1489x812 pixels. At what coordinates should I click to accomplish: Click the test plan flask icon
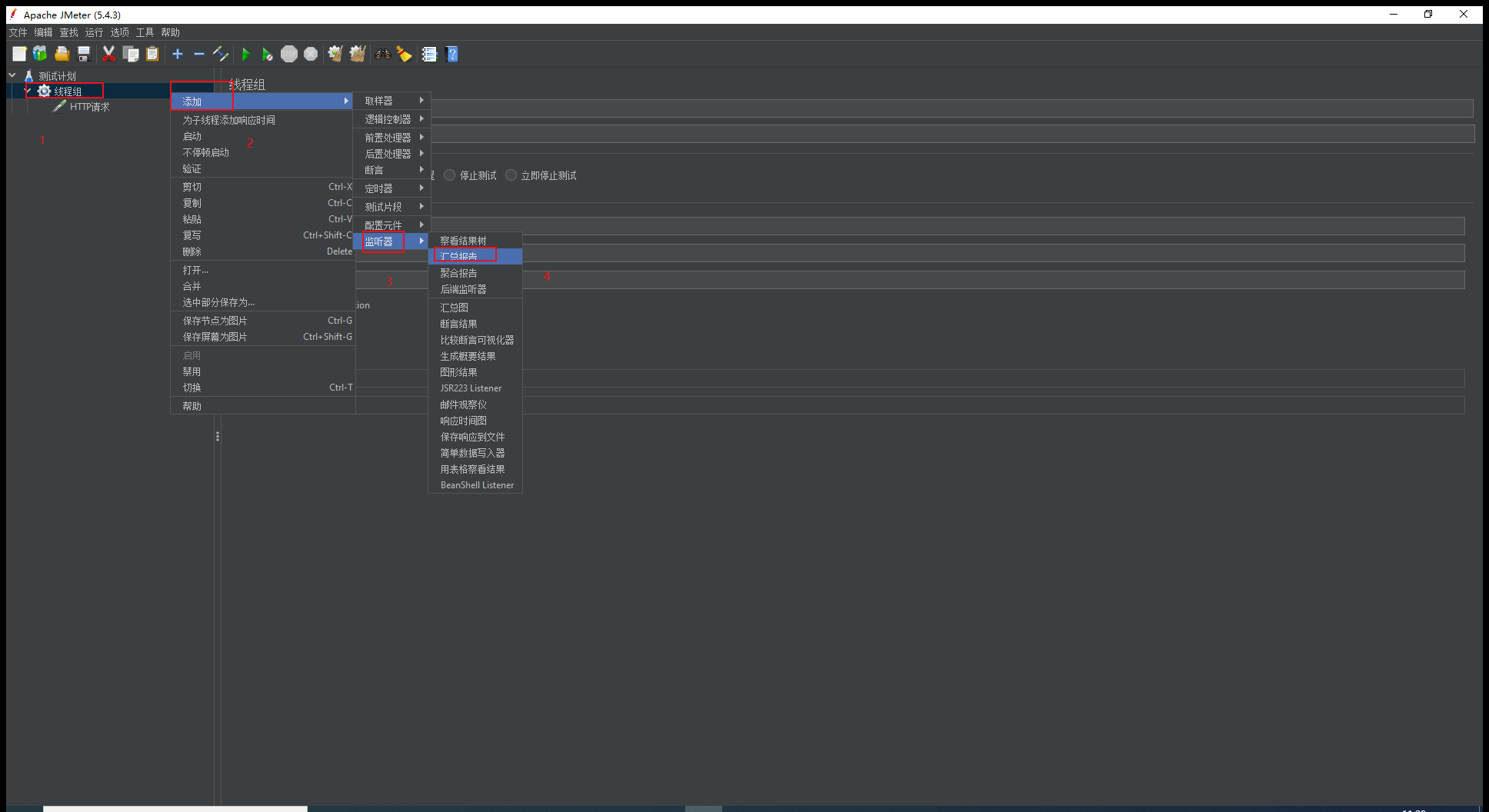(29, 76)
